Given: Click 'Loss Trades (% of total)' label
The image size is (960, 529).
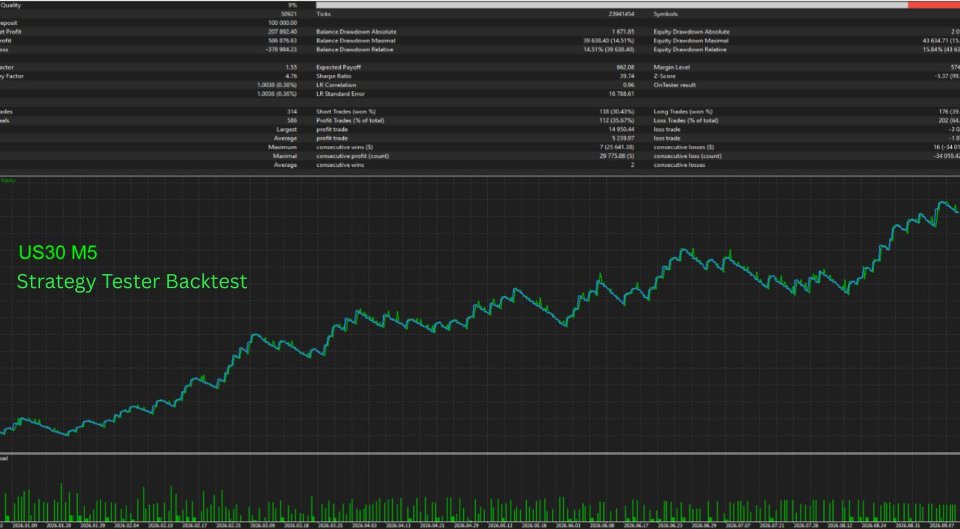Looking at the screenshot, I should coord(686,121).
